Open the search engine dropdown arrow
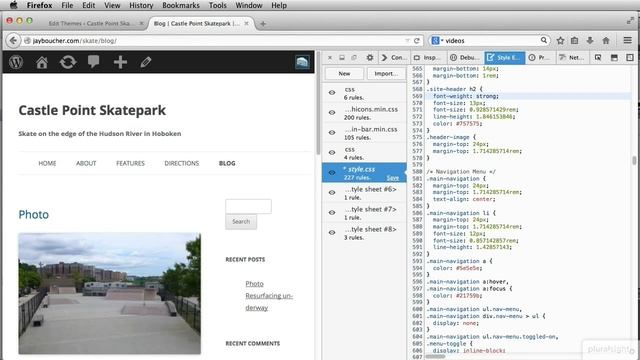 [442, 40]
